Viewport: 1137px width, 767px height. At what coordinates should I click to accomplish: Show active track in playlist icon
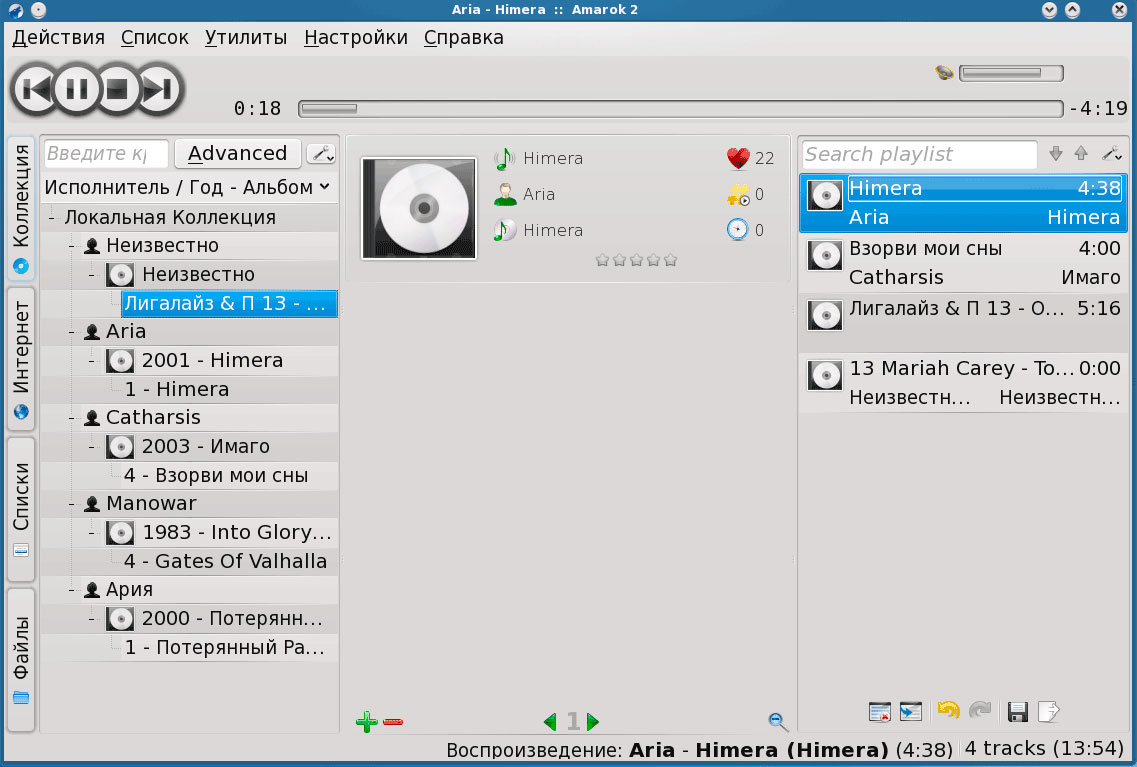pyautogui.click(x=911, y=712)
